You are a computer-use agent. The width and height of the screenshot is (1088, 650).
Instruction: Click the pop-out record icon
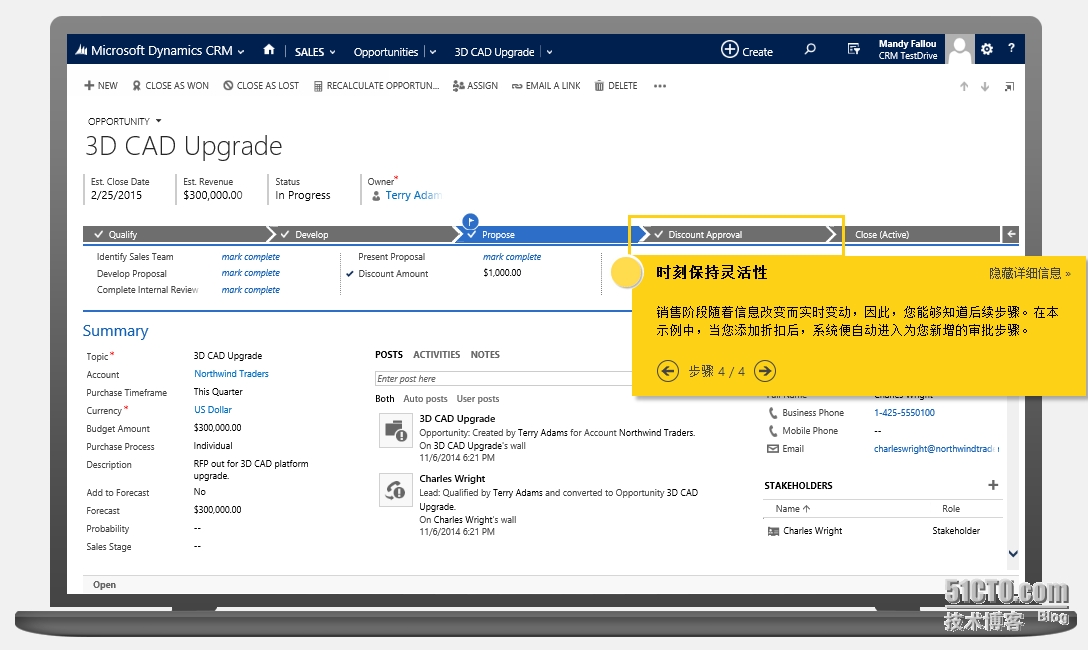click(x=1009, y=87)
